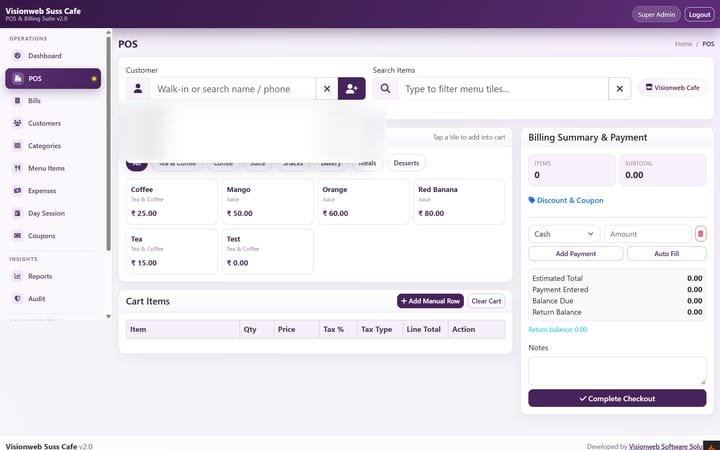Clear the customer search field
The height and width of the screenshot is (450, 720).
pos(327,89)
